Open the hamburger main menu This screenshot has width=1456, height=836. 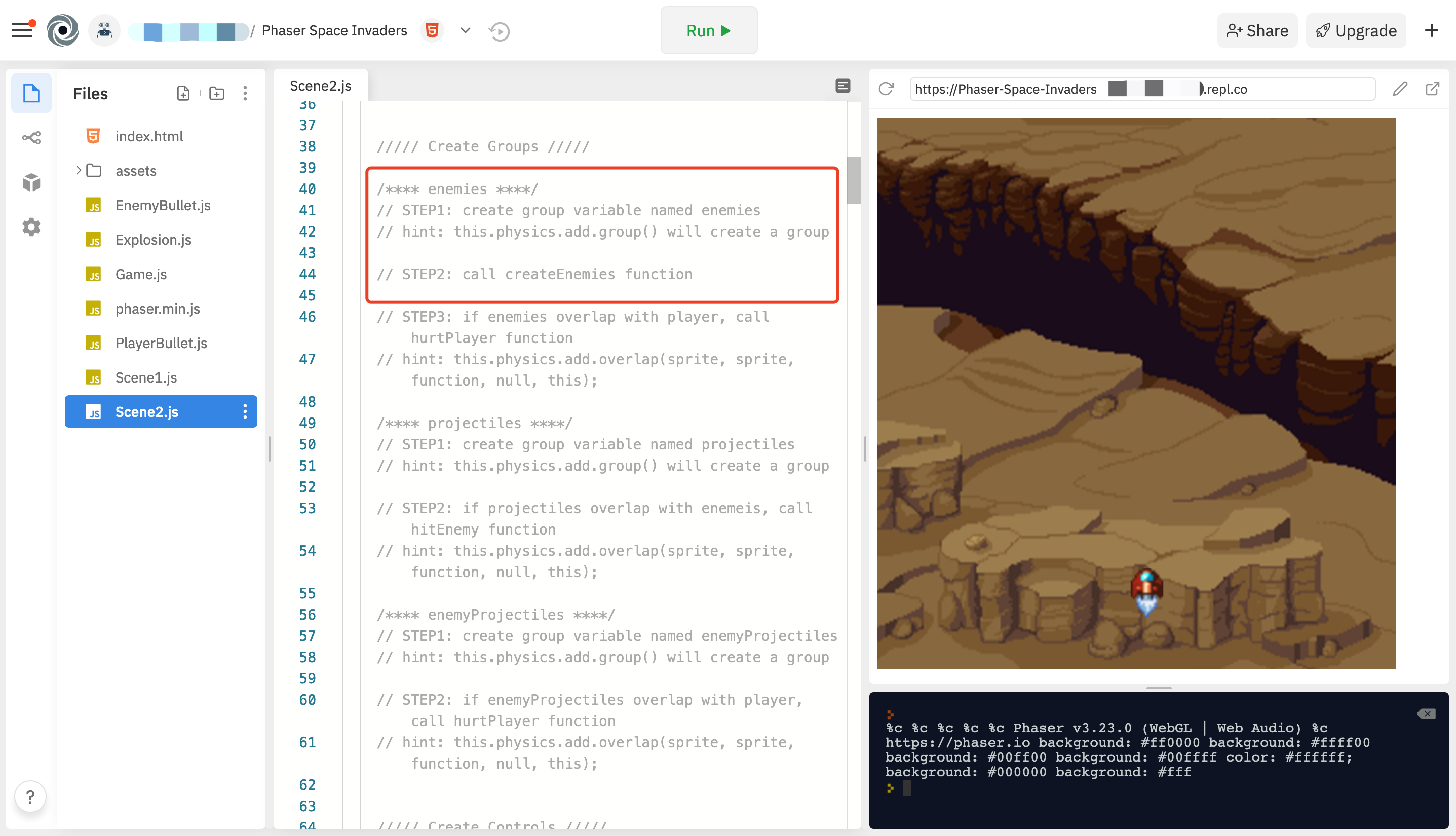22,30
